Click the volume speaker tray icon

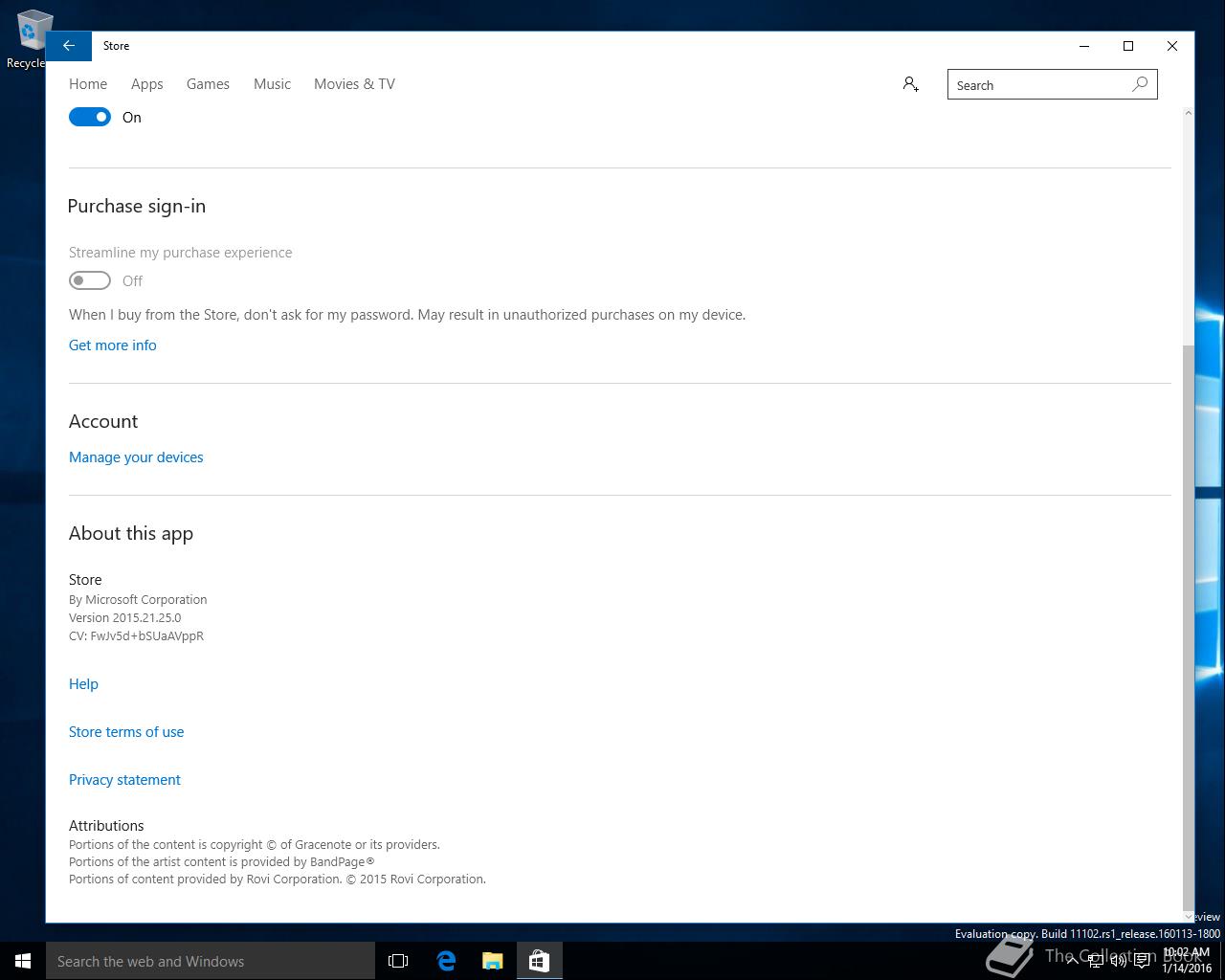point(1118,961)
